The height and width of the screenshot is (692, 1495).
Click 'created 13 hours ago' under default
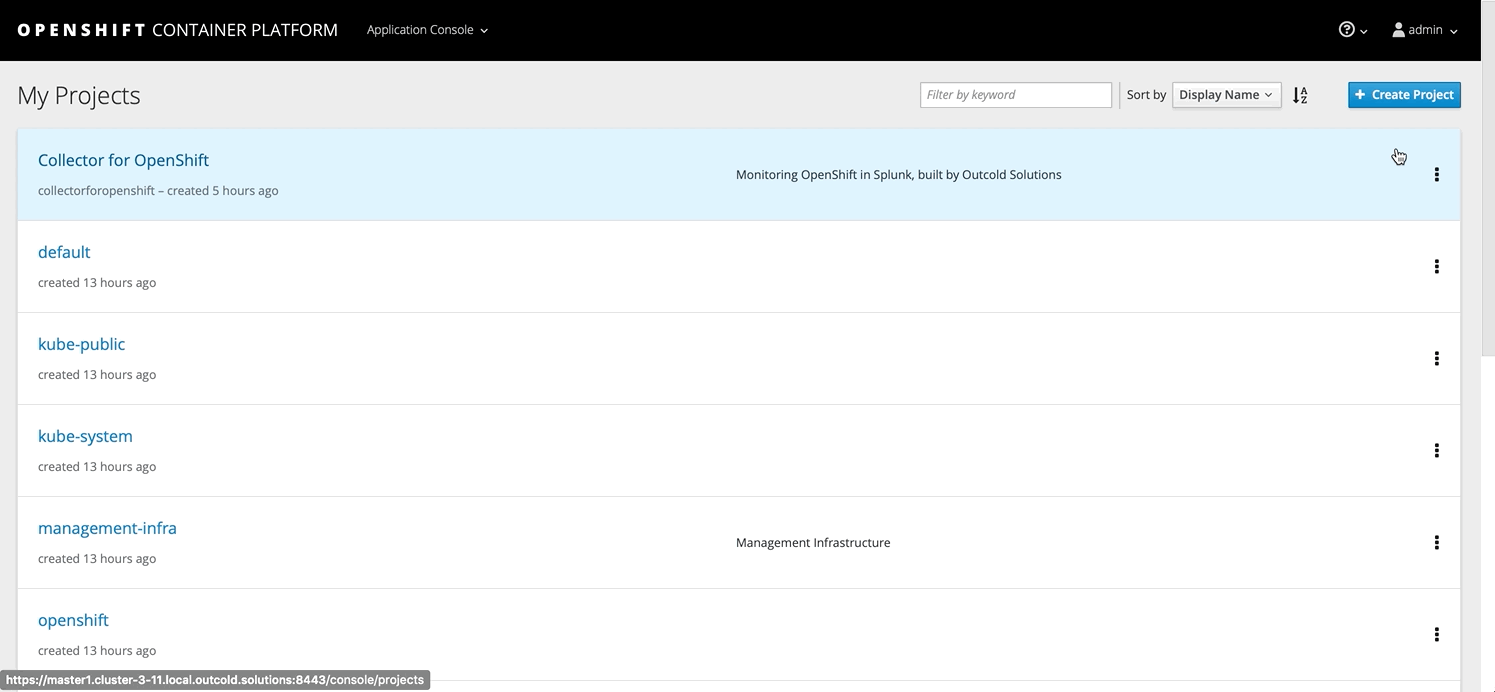pyautogui.click(x=97, y=283)
